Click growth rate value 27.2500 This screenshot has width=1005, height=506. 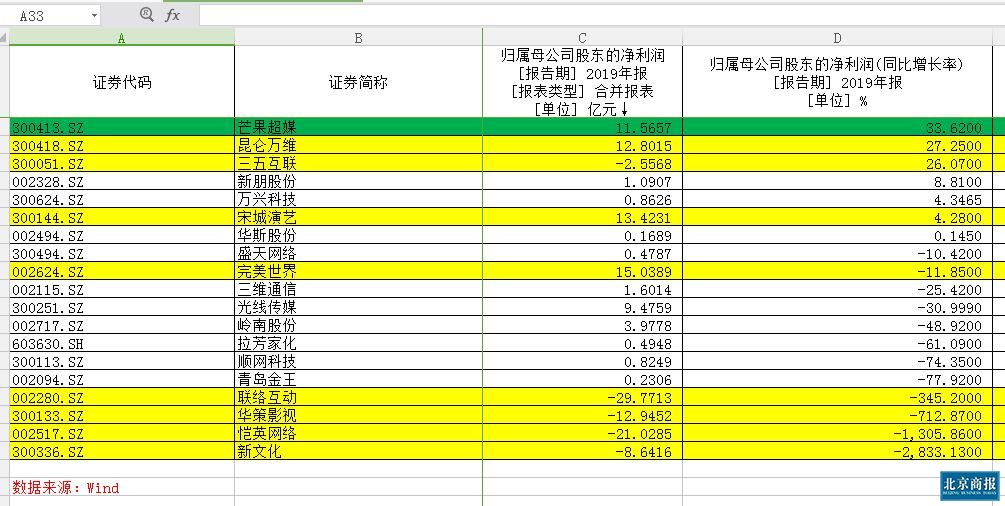[x=837, y=145]
